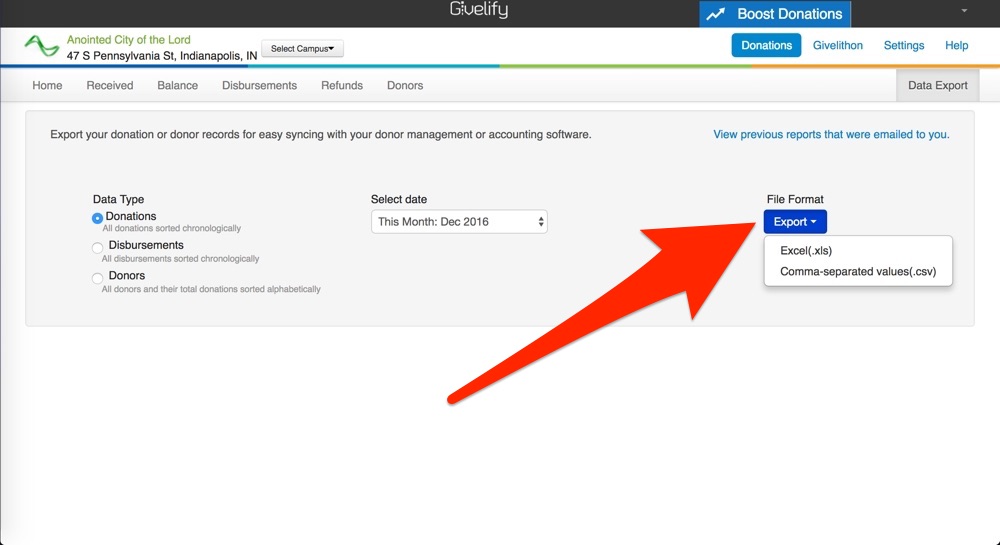Go to the Home tab
1000x545 pixels.
click(x=47, y=85)
